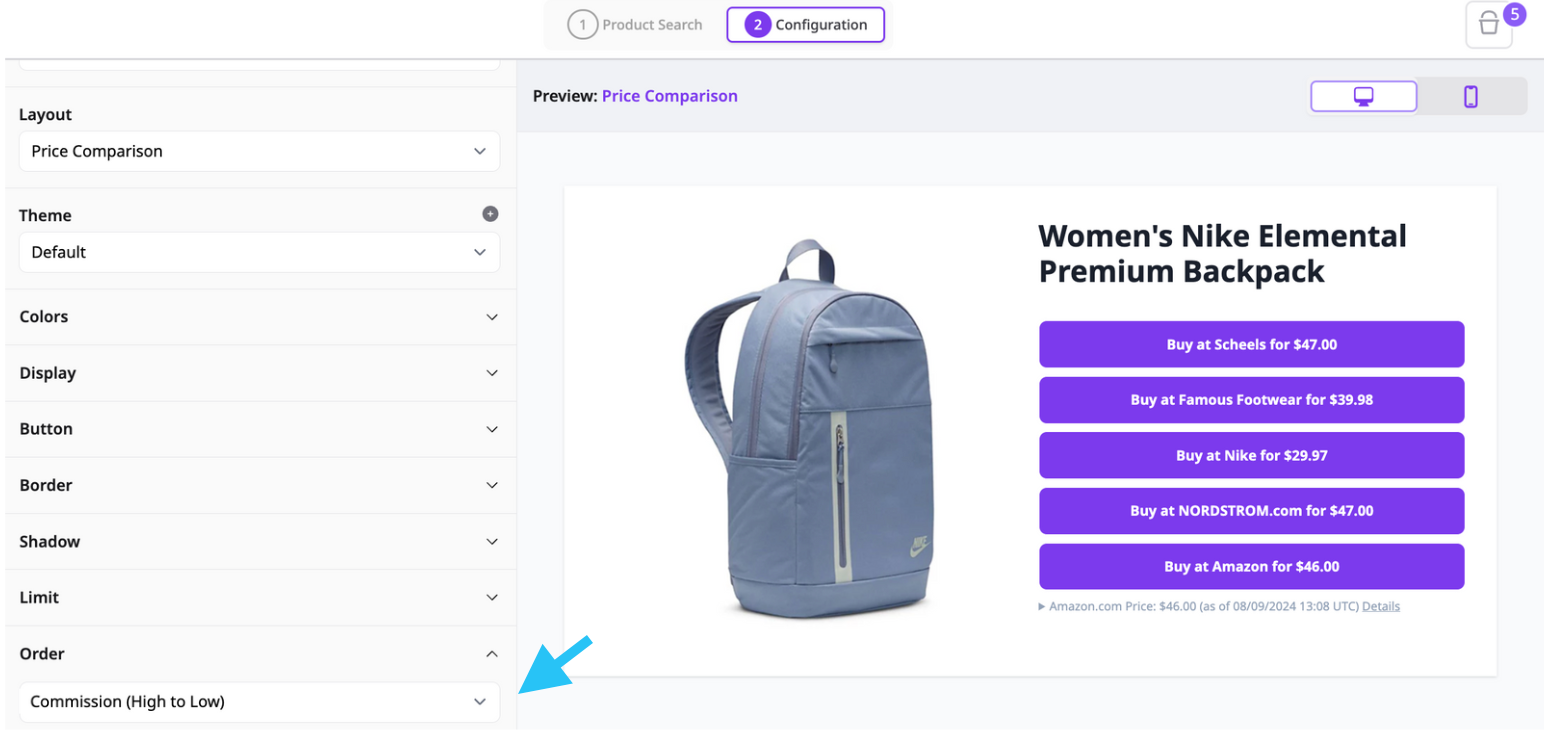Expand the Button section
1544x734 pixels.
click(259, 429)
